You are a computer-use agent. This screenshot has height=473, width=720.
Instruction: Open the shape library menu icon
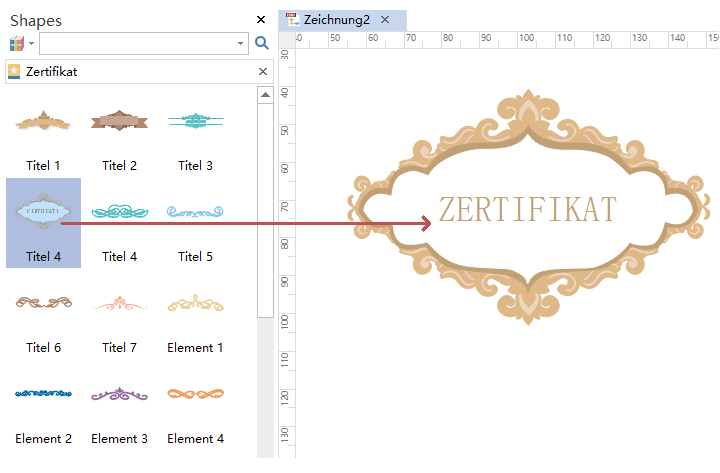tap(16, 44)
